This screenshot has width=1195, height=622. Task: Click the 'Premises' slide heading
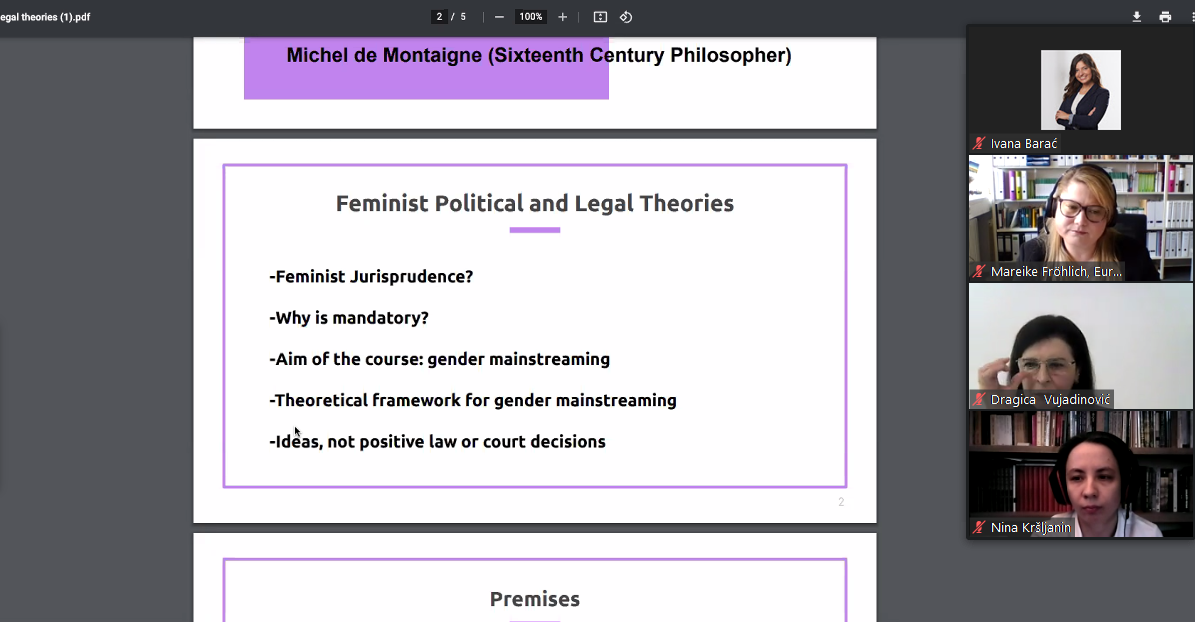click(x=534, y=600)
